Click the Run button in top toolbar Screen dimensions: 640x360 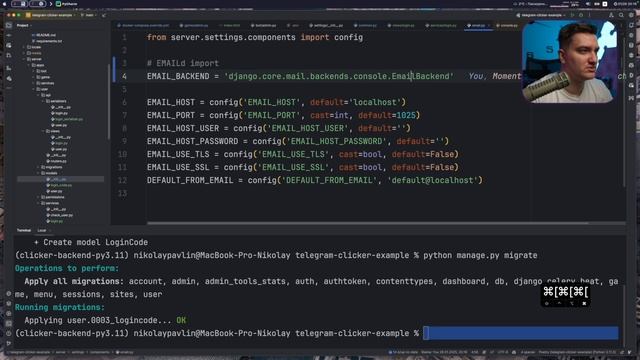572,15
